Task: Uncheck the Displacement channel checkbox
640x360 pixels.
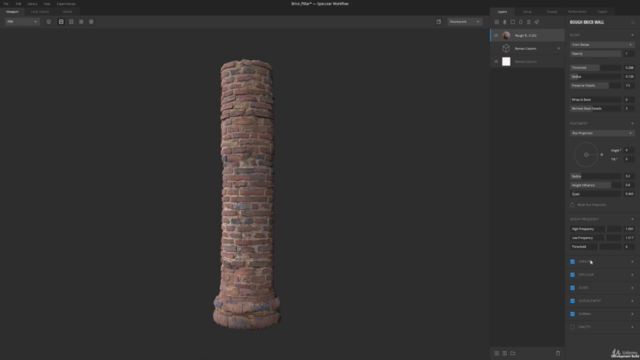Action: pyautogui.click(x=572, y=301)
